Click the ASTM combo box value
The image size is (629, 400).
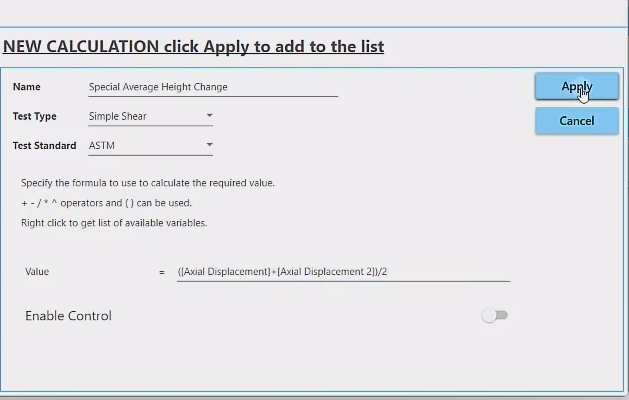pos(140,146)
